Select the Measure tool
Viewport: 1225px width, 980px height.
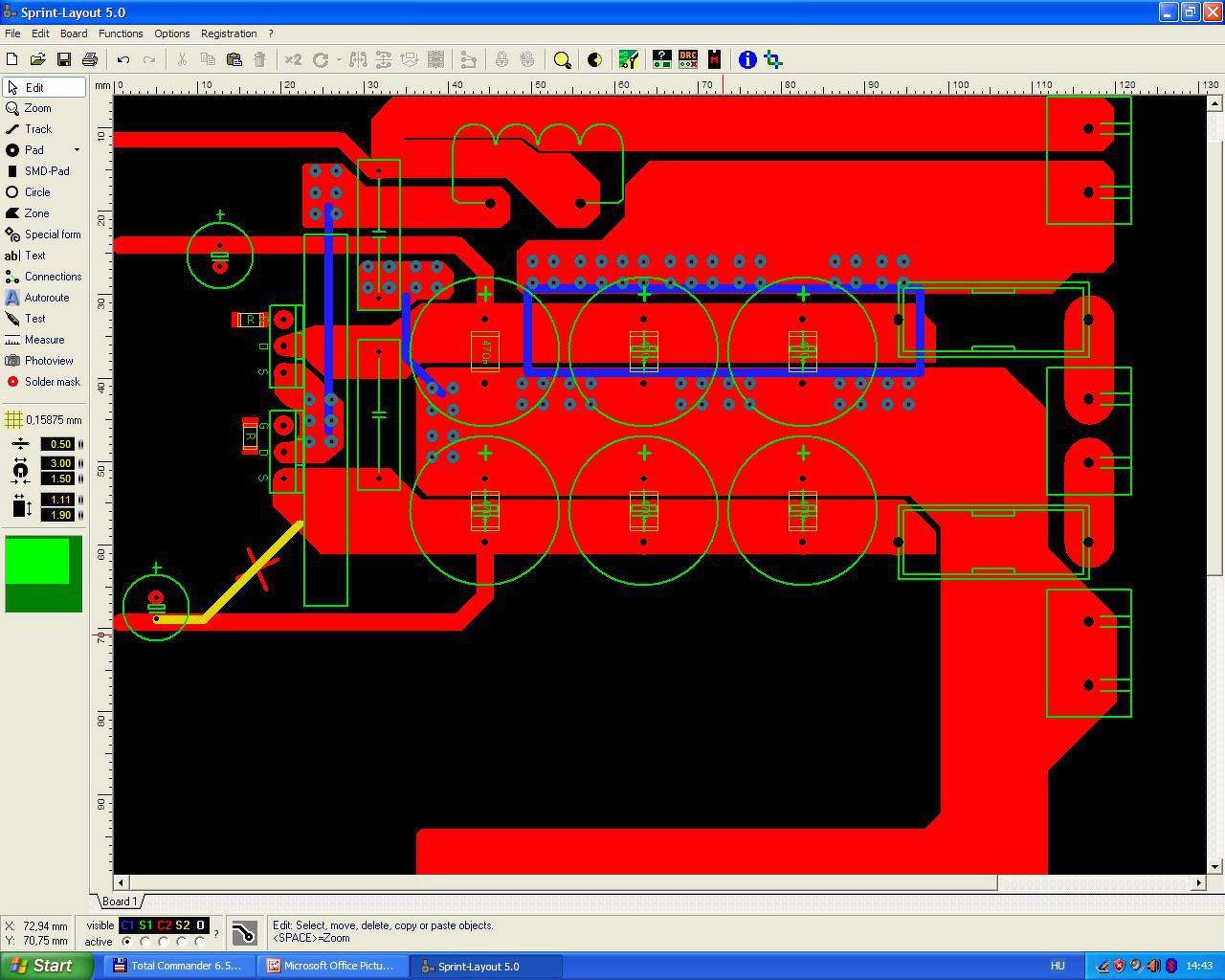[x=44, y=340]
